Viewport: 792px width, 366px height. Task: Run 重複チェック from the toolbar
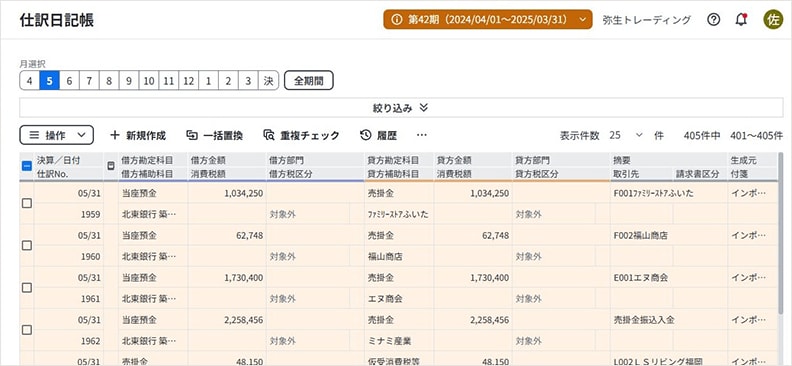pos(301,135)
